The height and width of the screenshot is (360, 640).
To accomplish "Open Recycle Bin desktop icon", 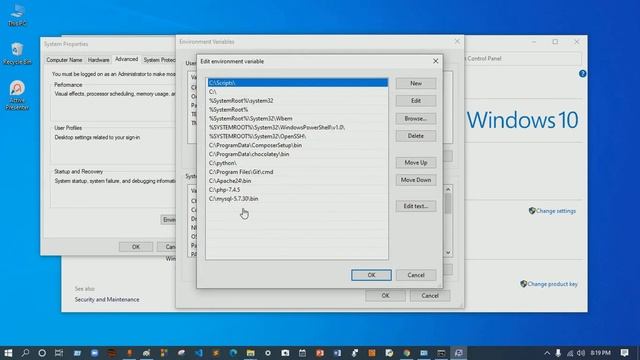I will pos(17,53).
